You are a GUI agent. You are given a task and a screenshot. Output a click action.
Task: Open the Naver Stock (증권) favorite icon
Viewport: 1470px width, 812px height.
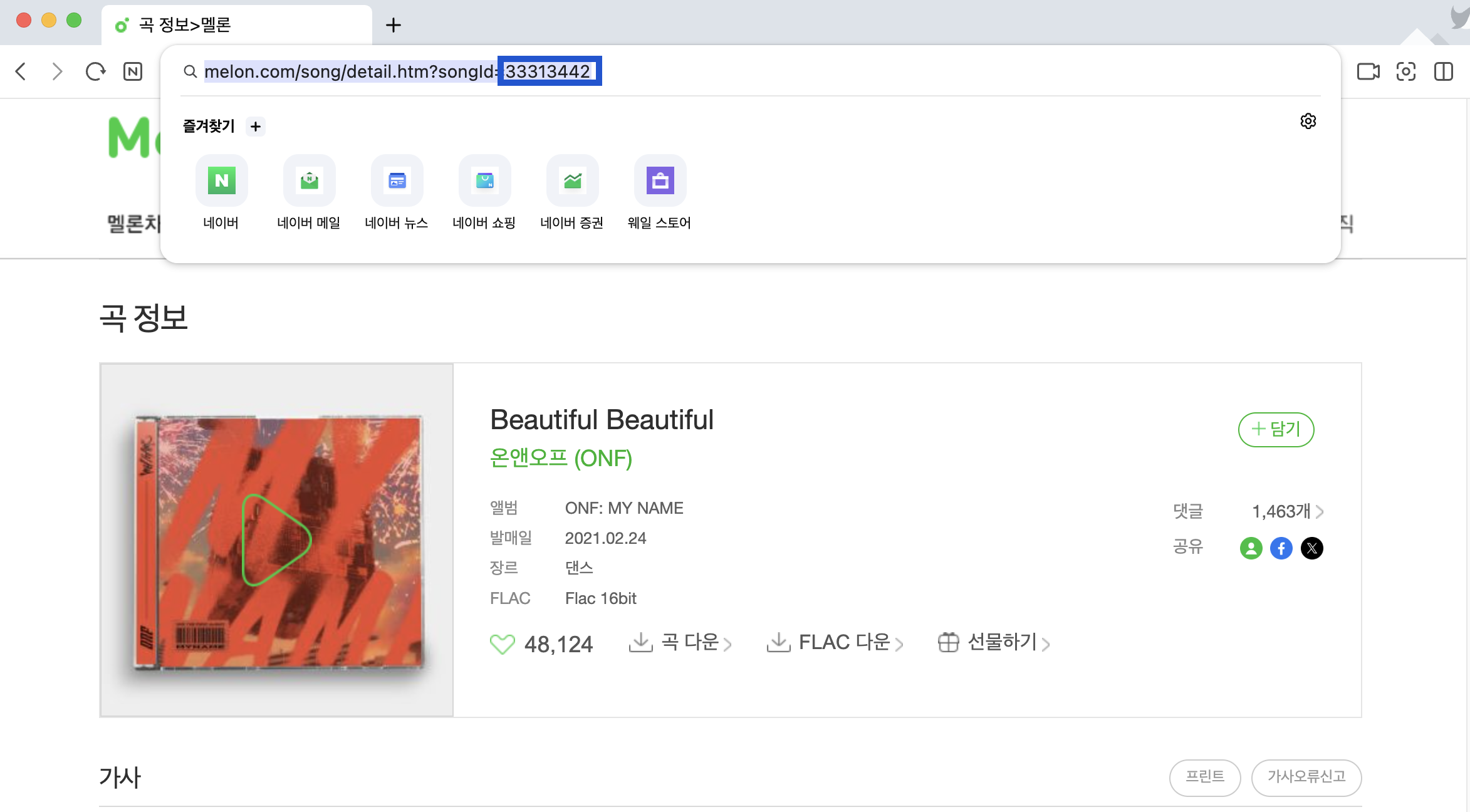pyautogui.click(x=572, y=181)
